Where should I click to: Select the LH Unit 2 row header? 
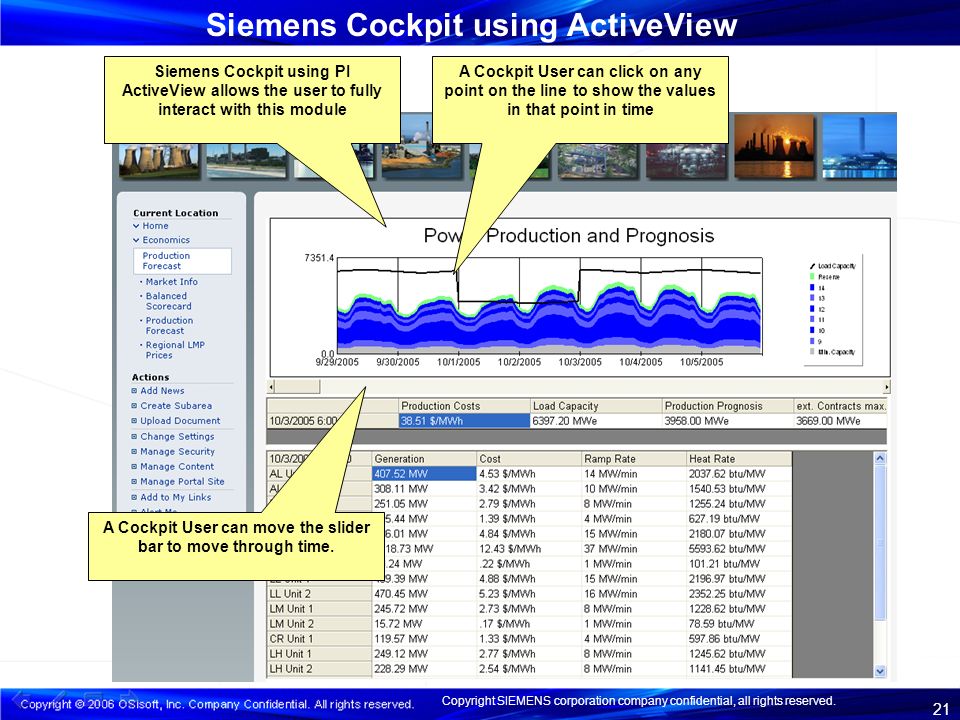320,669
